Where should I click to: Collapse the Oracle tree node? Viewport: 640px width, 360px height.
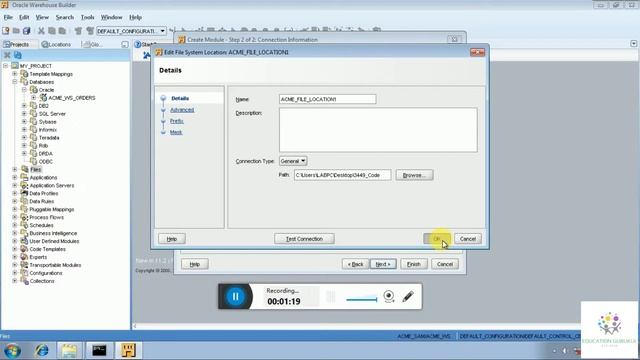pyautogui.click(x=24, y=89)
